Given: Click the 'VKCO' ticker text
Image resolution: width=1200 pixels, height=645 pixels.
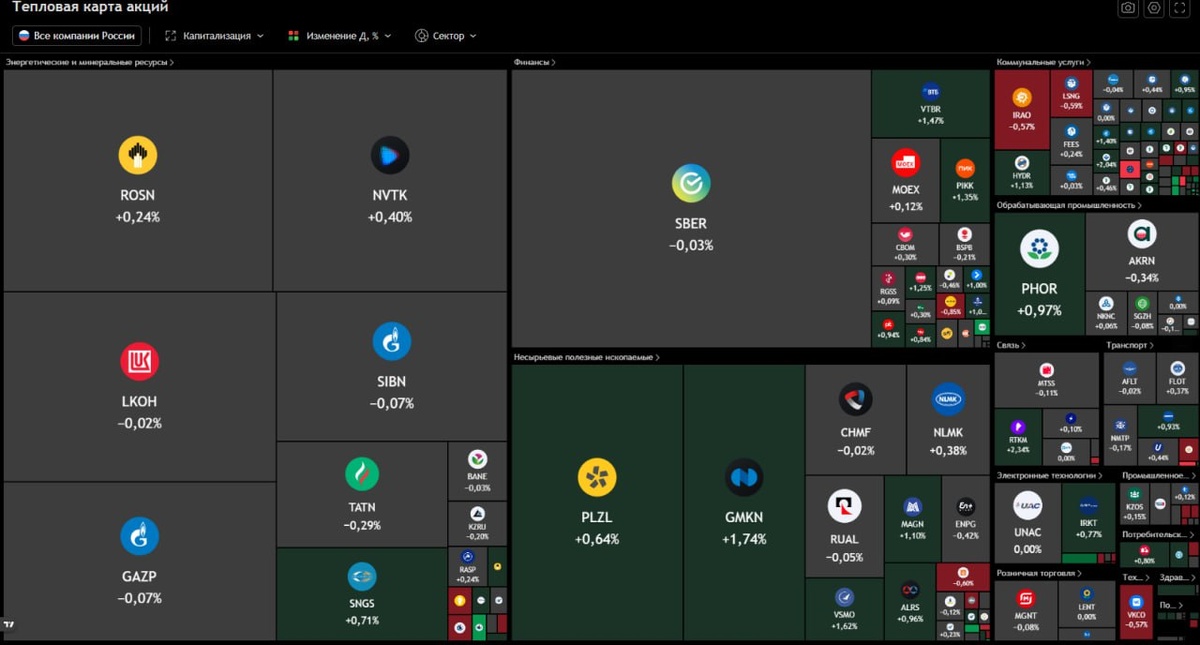Looking at the screenshot, I should click(1136, 615).
